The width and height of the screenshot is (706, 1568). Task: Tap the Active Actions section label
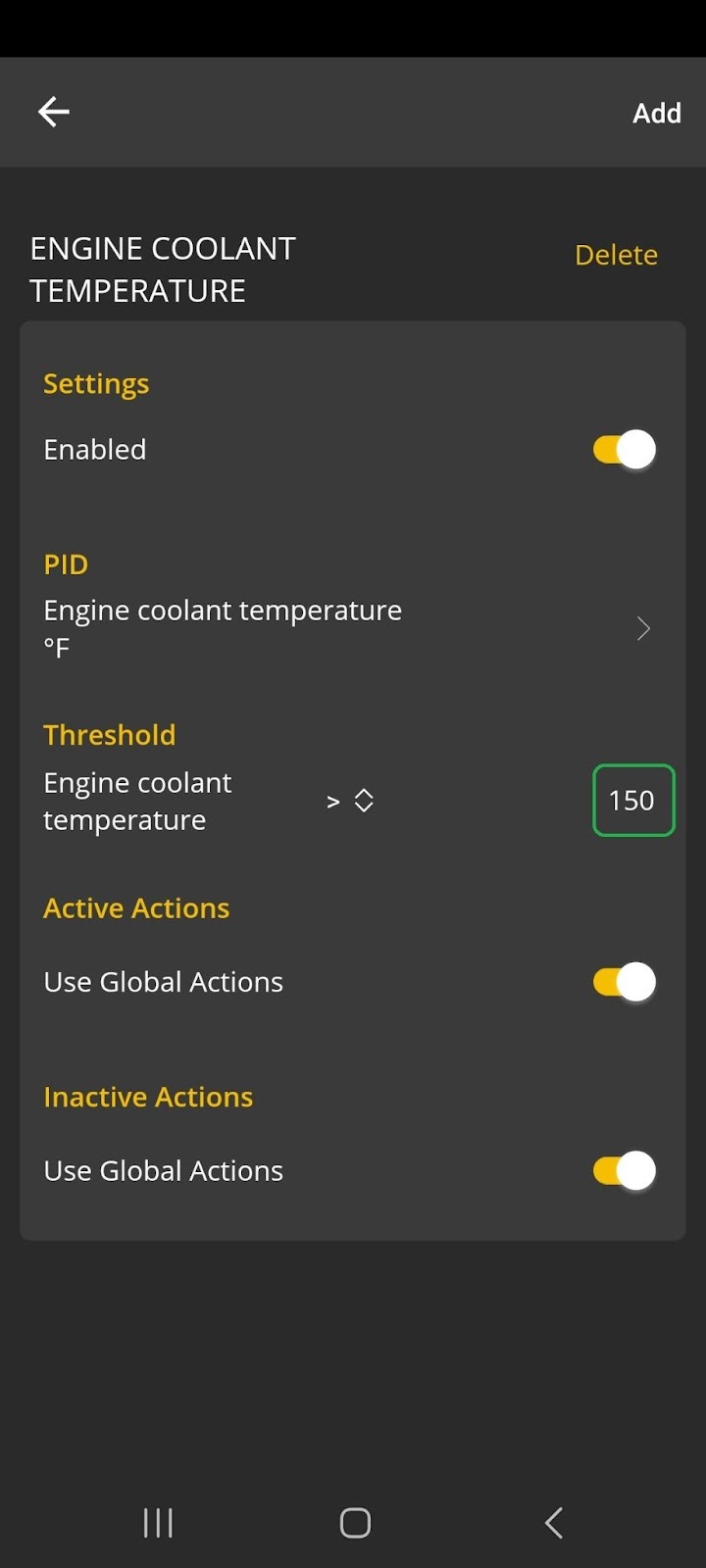pos(136,907)
